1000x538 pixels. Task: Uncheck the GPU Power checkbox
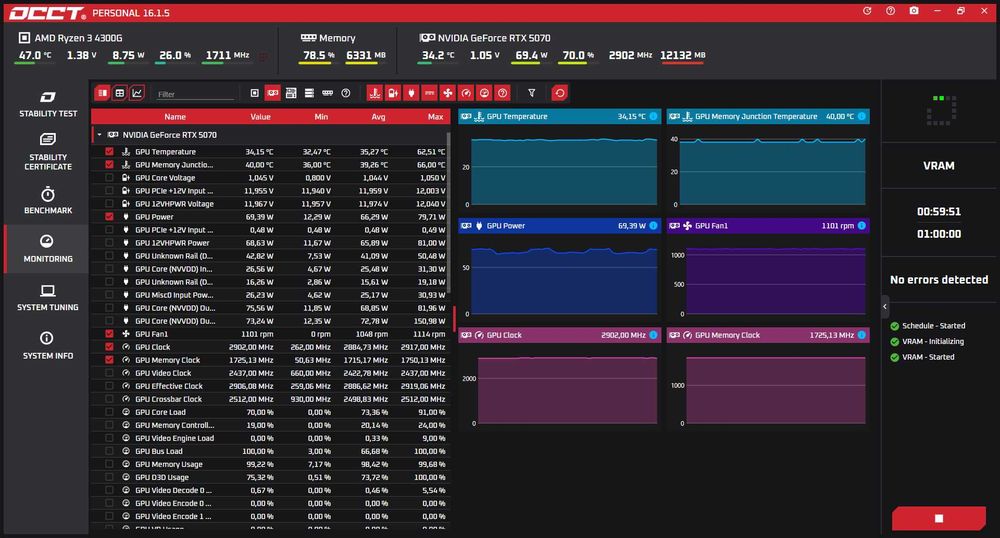109,217
